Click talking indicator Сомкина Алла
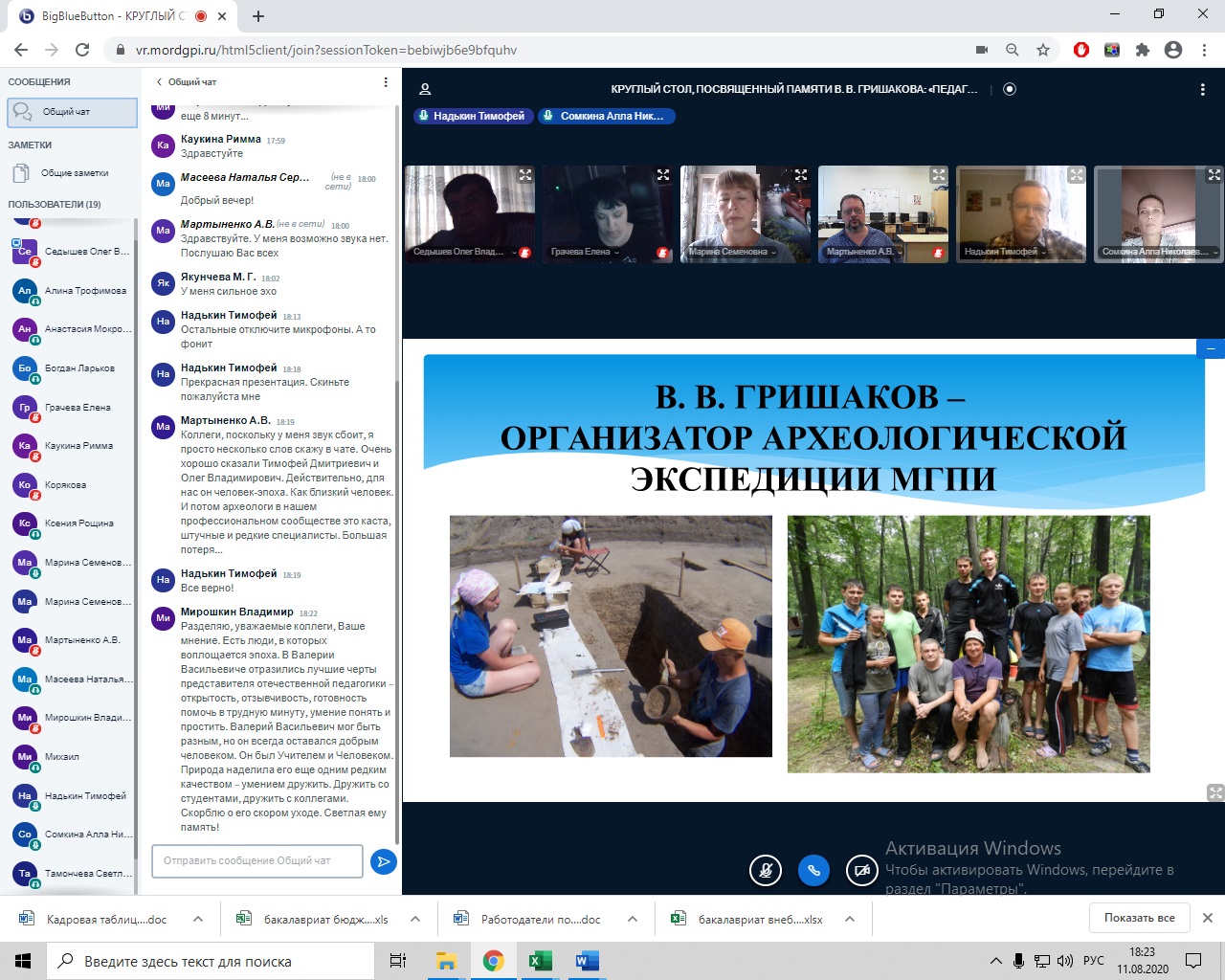 point(607,116)
